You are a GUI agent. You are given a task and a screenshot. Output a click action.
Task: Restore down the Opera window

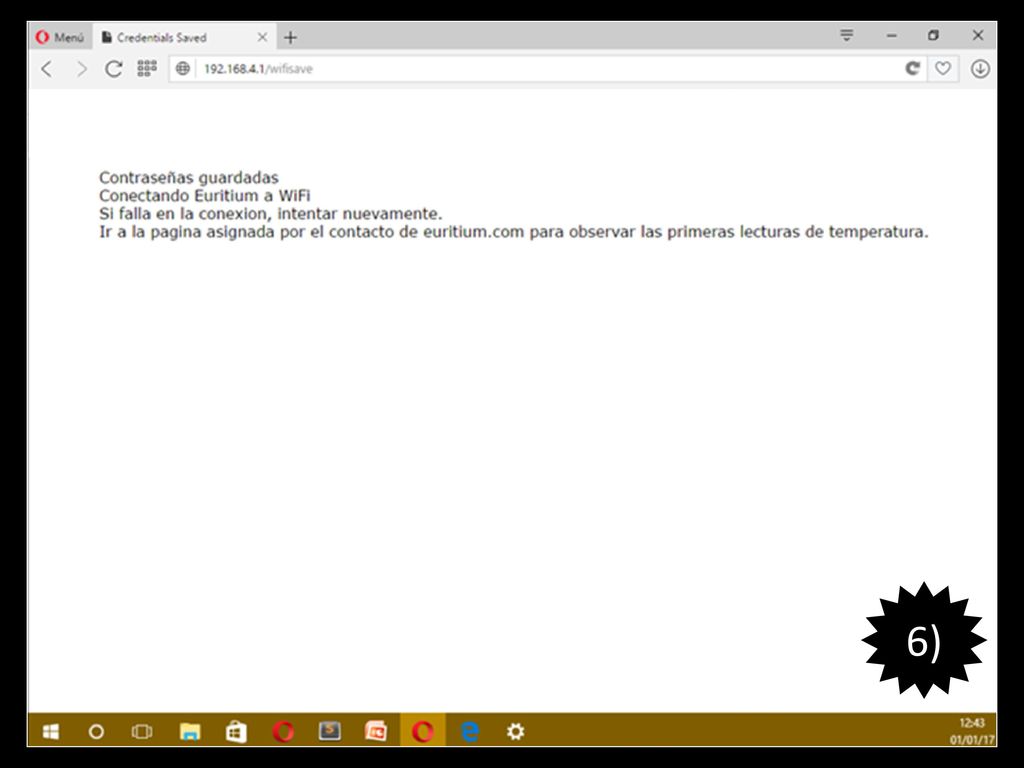(934, 35)
